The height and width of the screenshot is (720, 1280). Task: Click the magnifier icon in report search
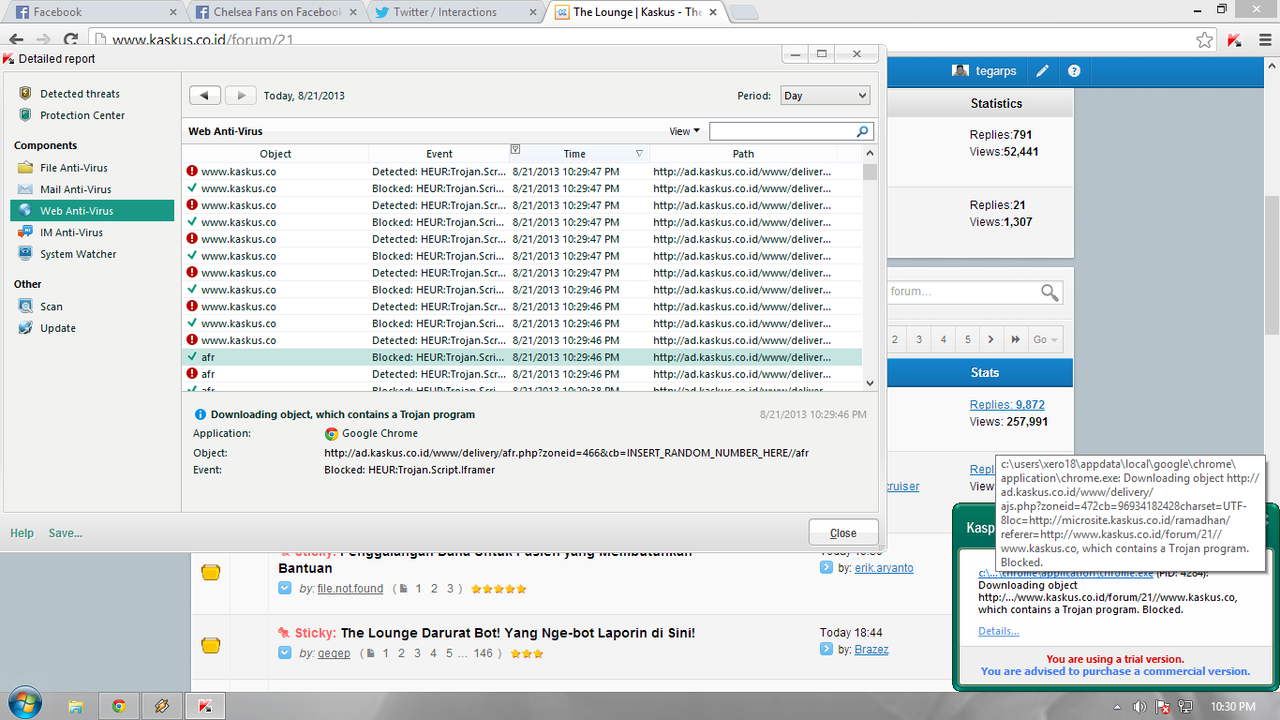pyautogui.click(x=863, y=131)
